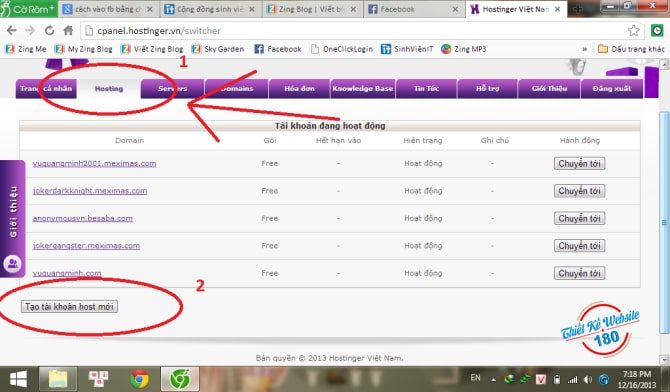The width and height of the screenshot is (670, 392).
Task: Open the Sky Garden bookmark
Action: pyautogui.click(x=218, y=49)
